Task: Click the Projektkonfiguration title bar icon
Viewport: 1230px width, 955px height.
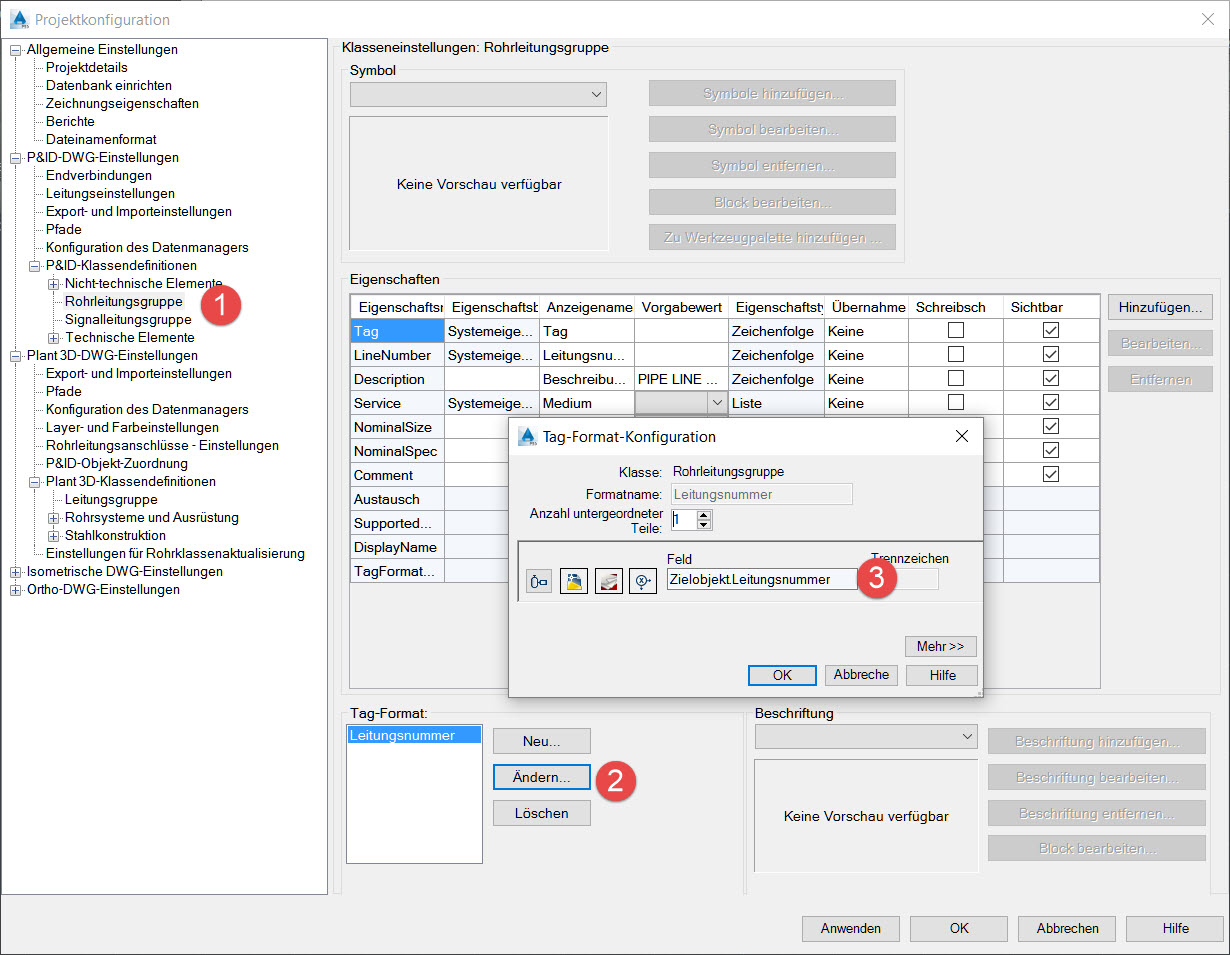Action: point(18,19)
